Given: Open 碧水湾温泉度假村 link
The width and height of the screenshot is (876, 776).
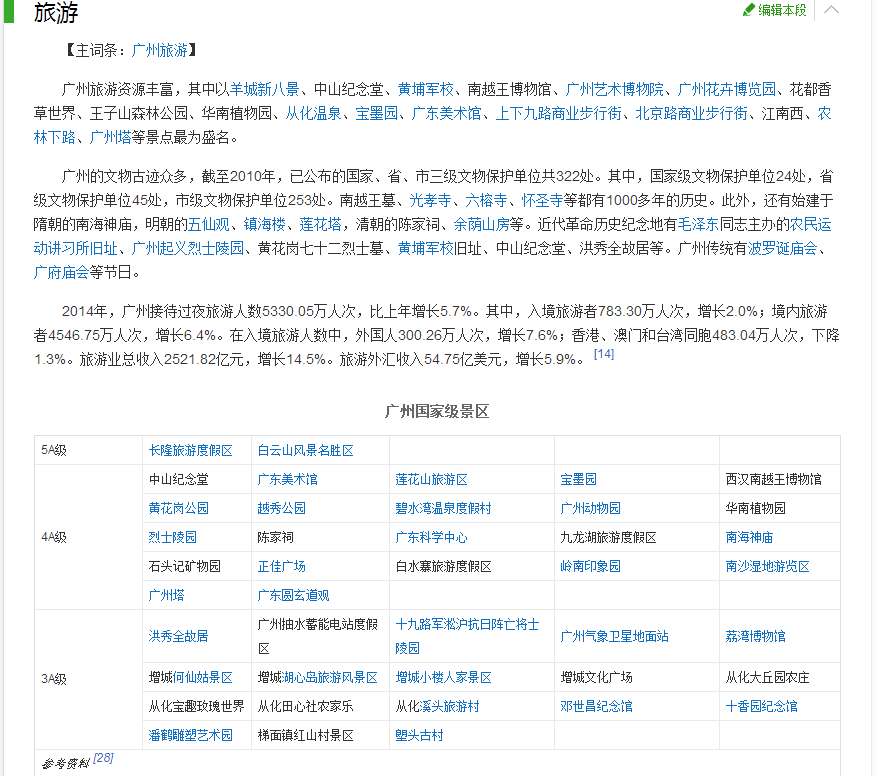Looking at the screenshot, I should [x=444, y=509].
